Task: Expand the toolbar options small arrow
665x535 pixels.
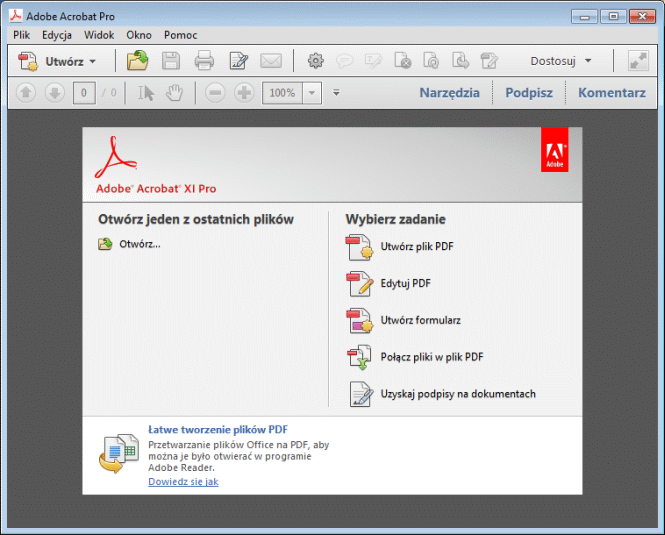Action: tap(336, 92)
